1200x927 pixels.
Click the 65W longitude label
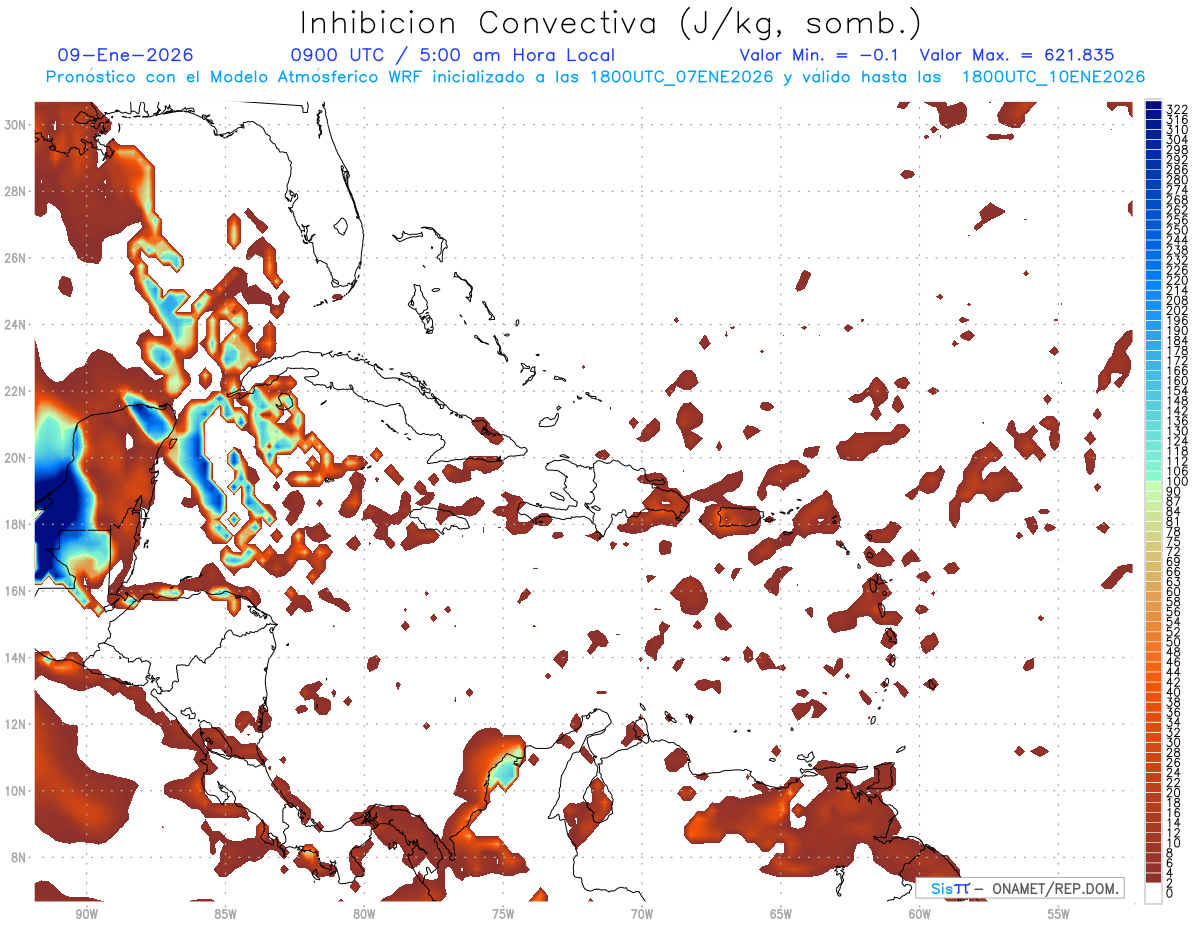(781, 913)
